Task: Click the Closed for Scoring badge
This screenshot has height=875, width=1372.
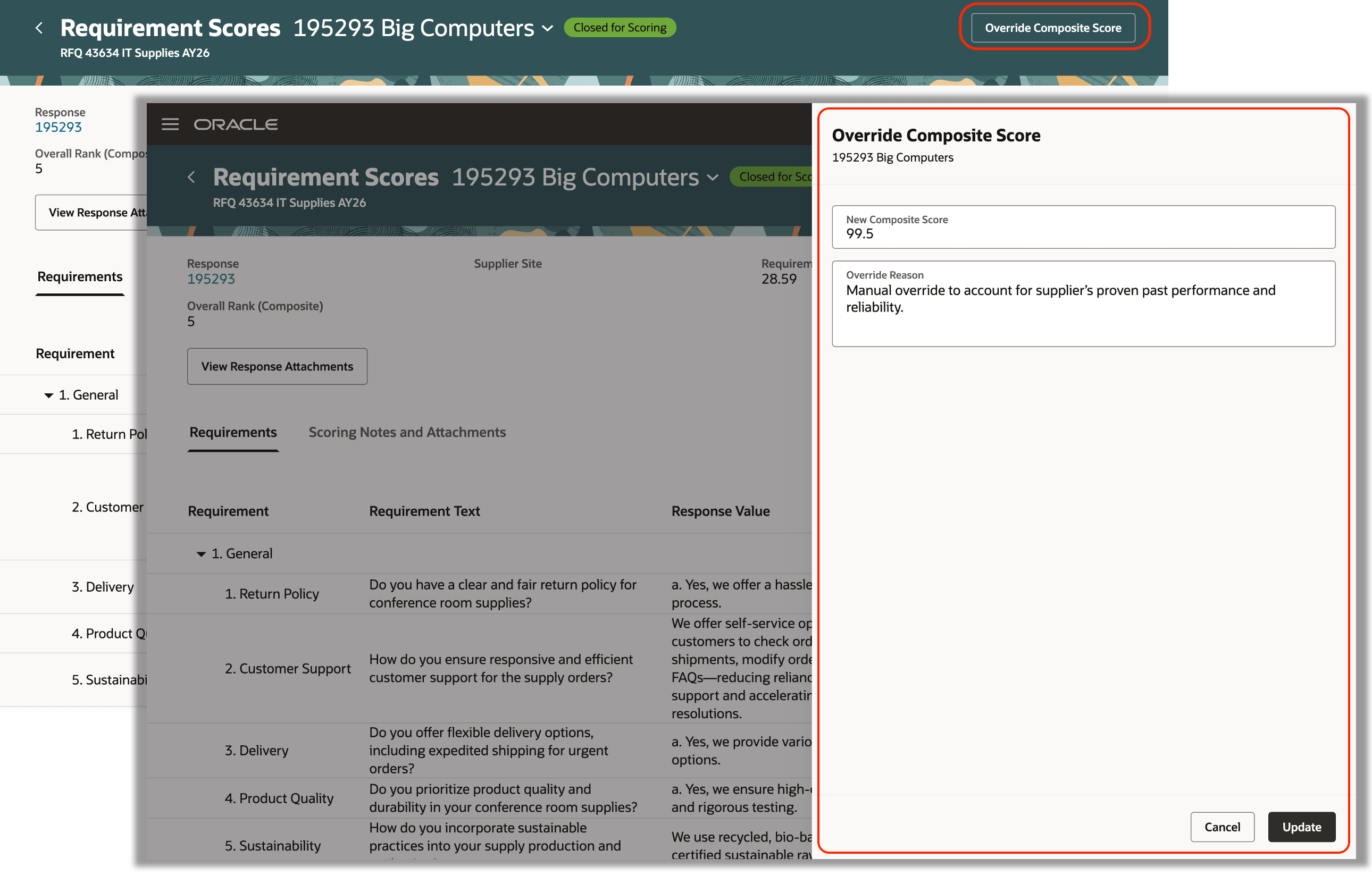Action: (x=620, y=27)
